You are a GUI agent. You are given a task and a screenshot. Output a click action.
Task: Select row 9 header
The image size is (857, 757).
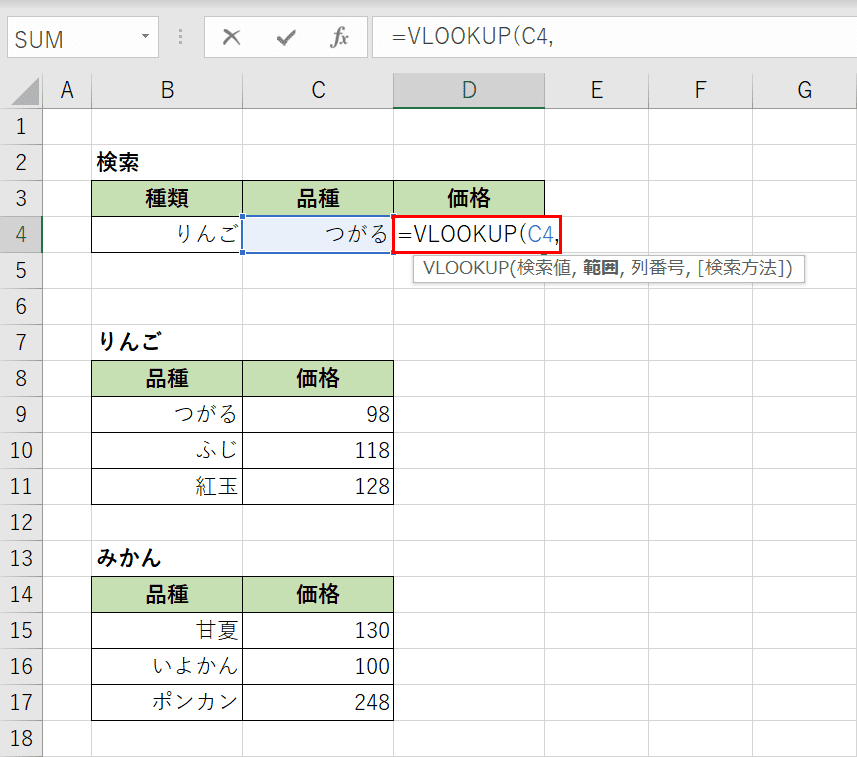point(21,414)
